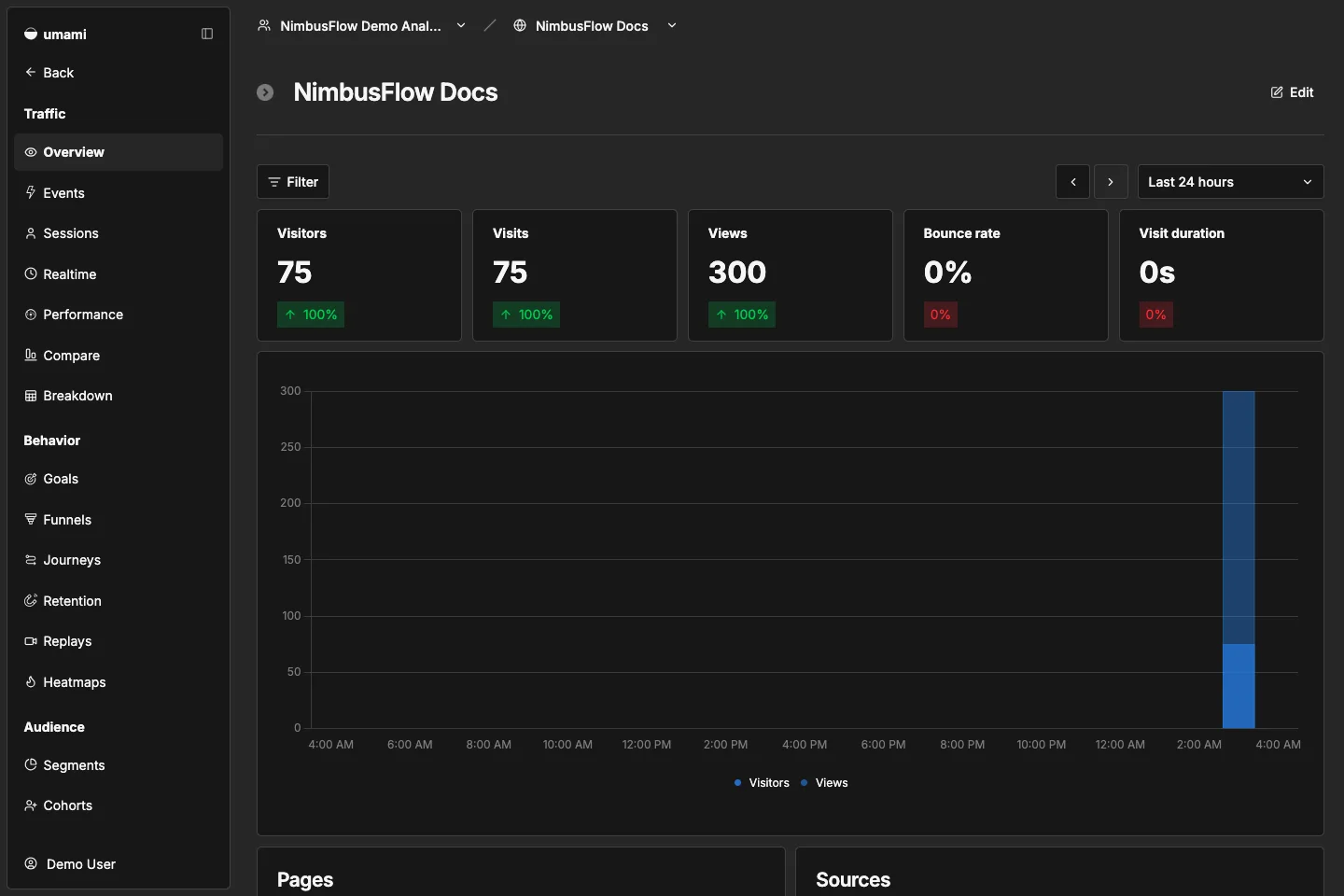The height and width of the screenshot is (896, 1344).
Task: Click the Performance gauge icon
Action: (x=31, y=315)
